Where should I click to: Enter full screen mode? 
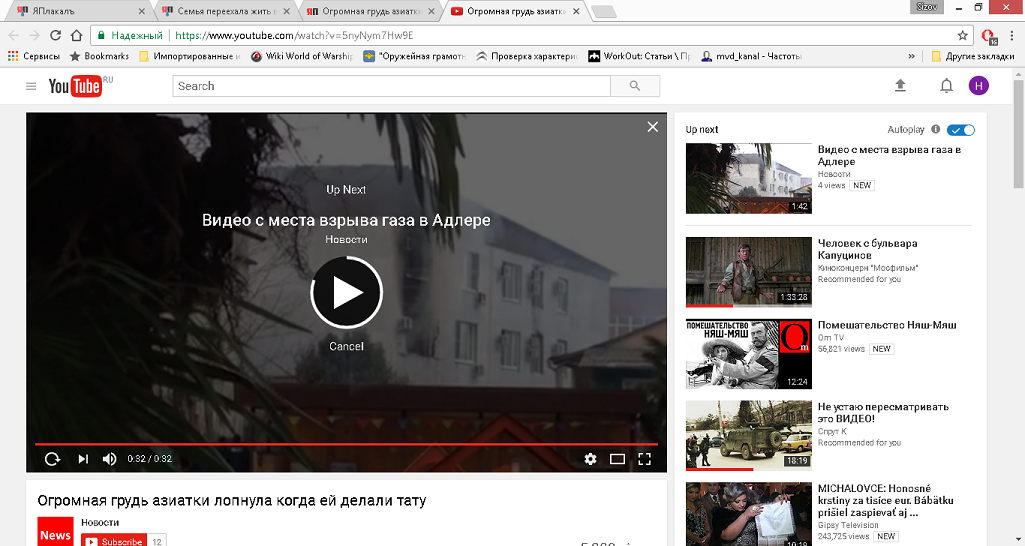pos(645,459)
